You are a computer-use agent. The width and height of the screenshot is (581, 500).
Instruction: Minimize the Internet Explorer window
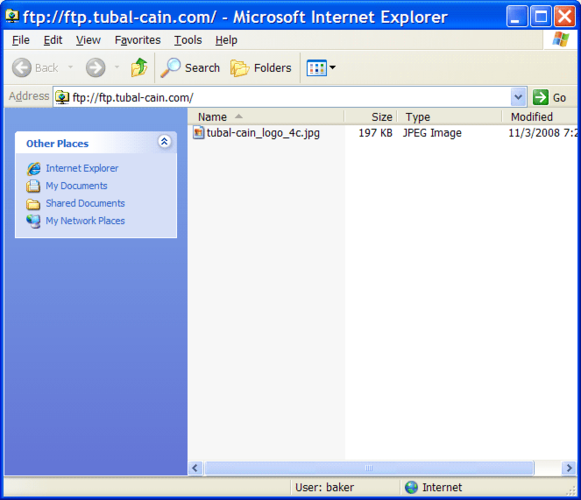pyautogui.click(x=517, y=16)
